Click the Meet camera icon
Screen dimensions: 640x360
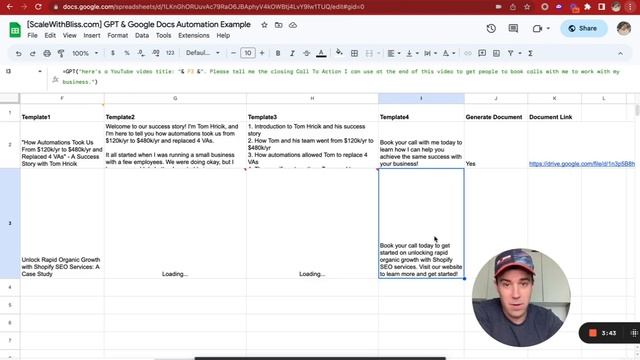coord(538,28)
